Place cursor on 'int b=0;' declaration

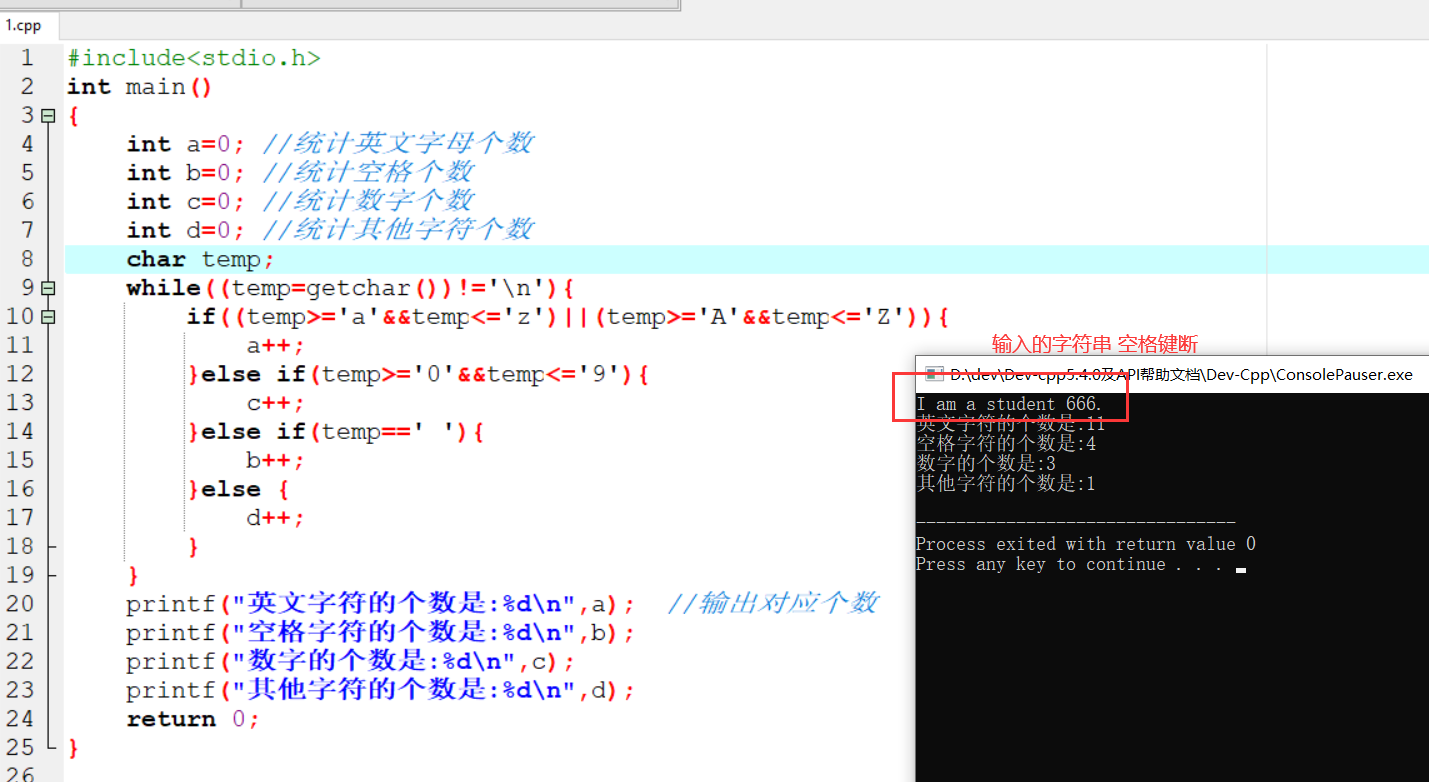click(x=186, y=173)
